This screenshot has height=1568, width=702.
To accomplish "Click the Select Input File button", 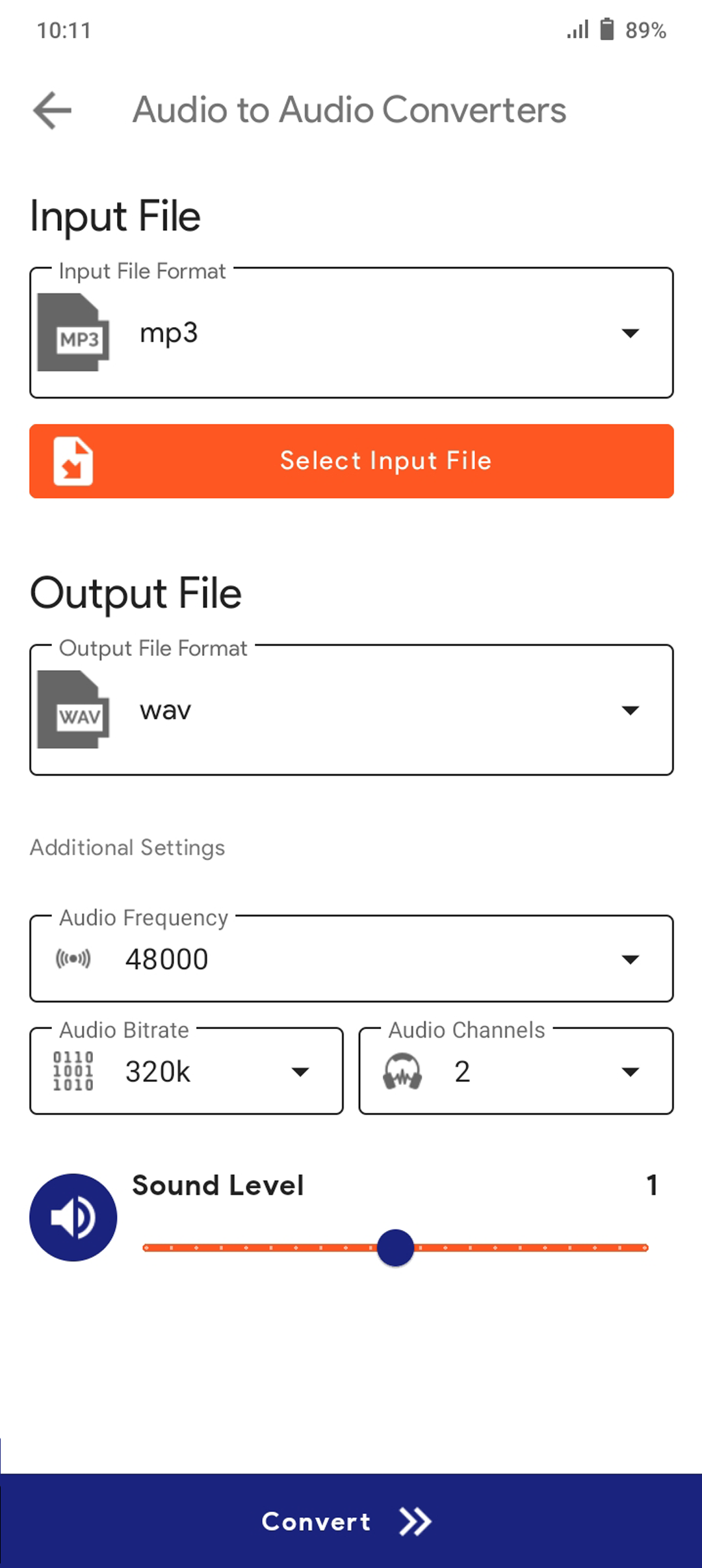I will click(x=352, y=461).
